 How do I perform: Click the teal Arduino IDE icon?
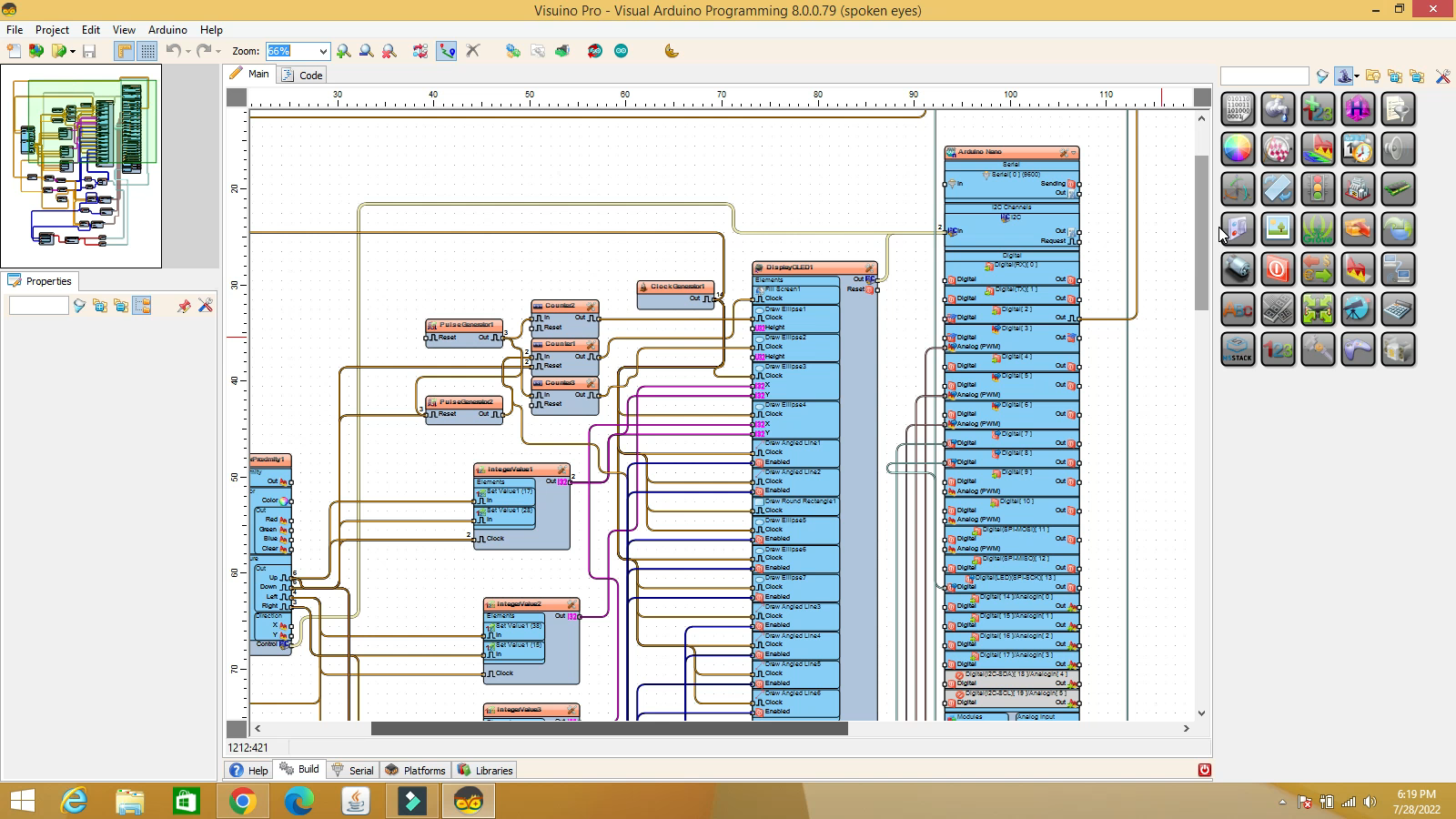point(622,51)
